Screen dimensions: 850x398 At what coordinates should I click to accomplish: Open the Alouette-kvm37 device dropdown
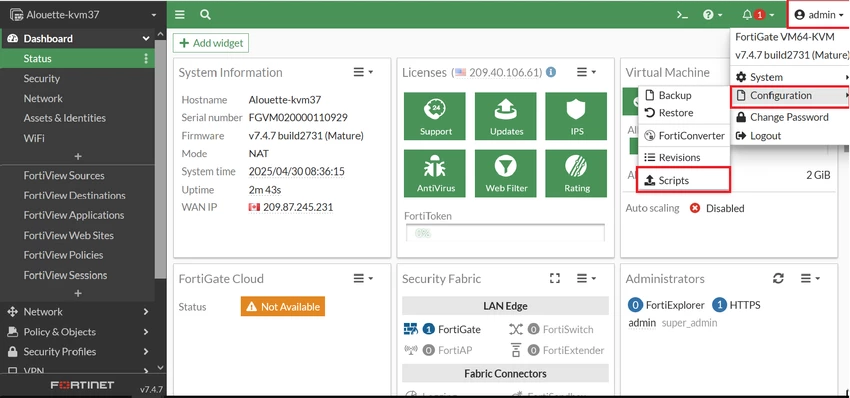[83, 15]
